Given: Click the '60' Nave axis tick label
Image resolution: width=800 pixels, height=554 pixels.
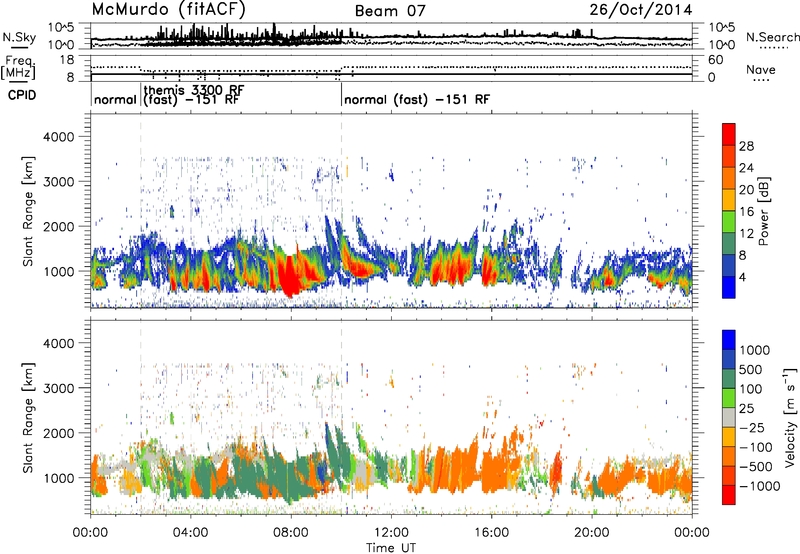Looking at the screenshot, I should click(715, 60).
